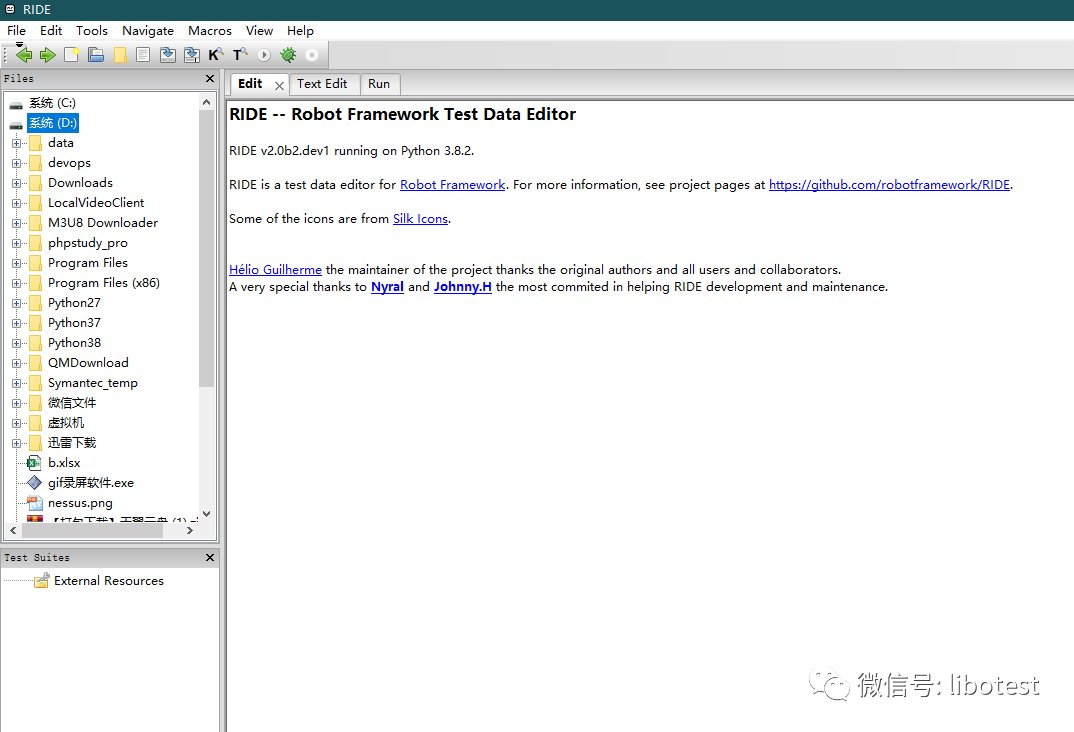Open the Navigate menu

pyautogui.click(x=148, y=31)
